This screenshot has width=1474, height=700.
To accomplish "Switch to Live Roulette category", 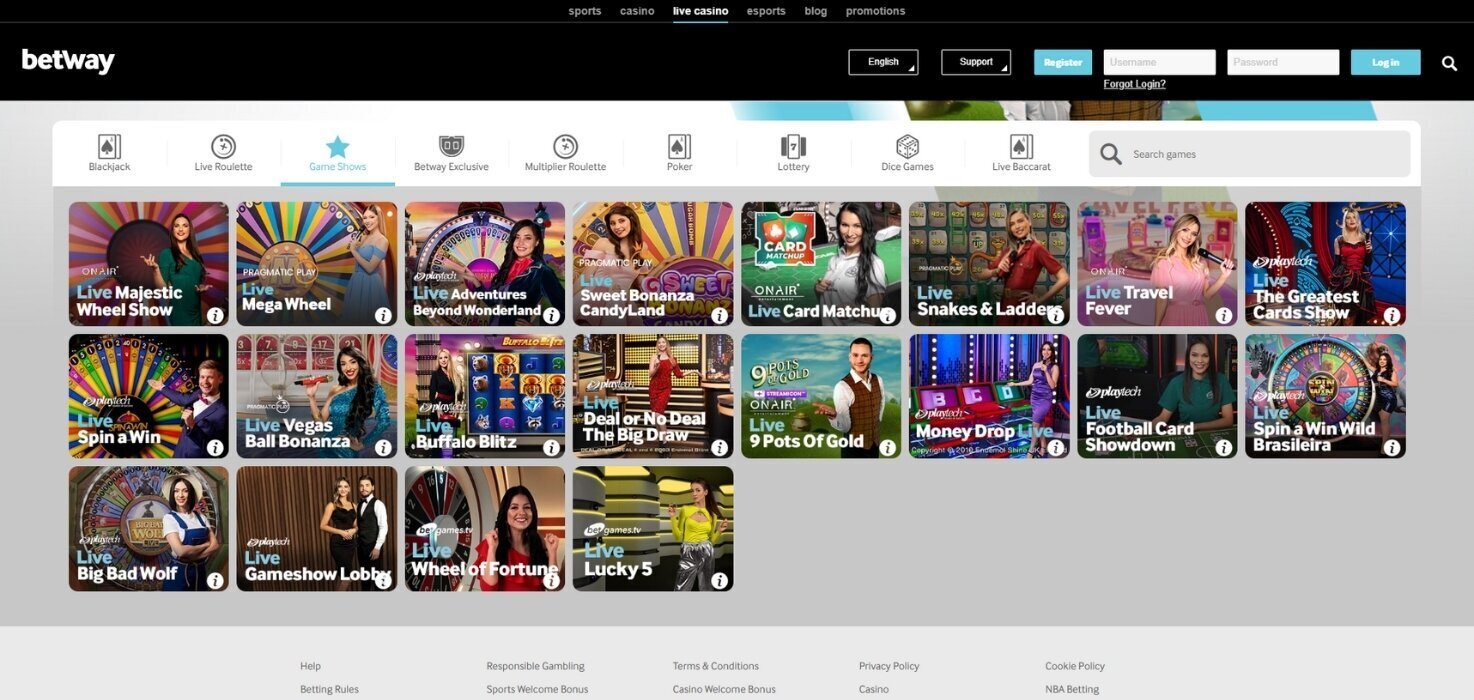I will [x=223, y=153].
